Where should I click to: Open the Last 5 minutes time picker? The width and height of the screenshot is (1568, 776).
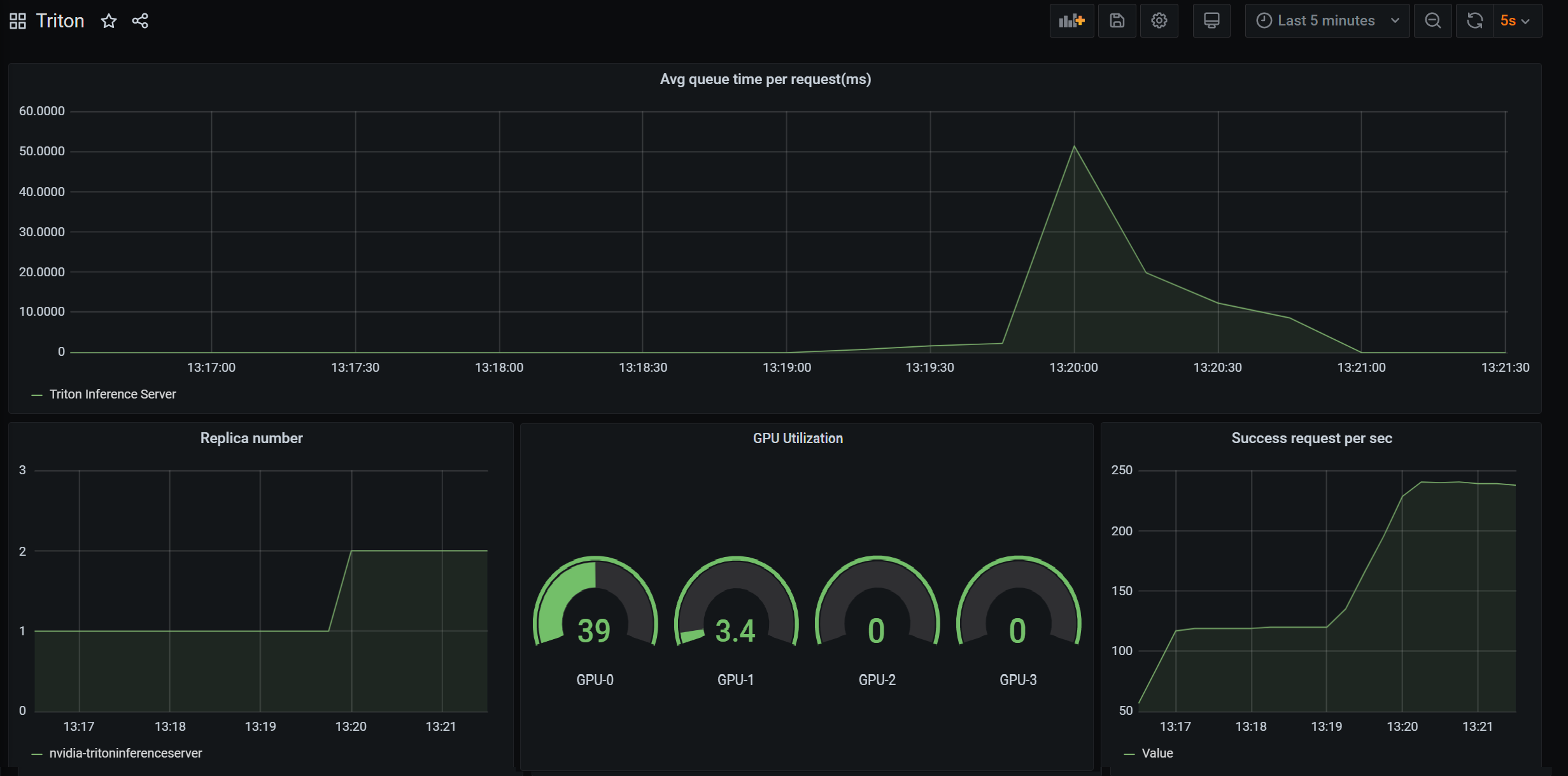point(1327,21)
